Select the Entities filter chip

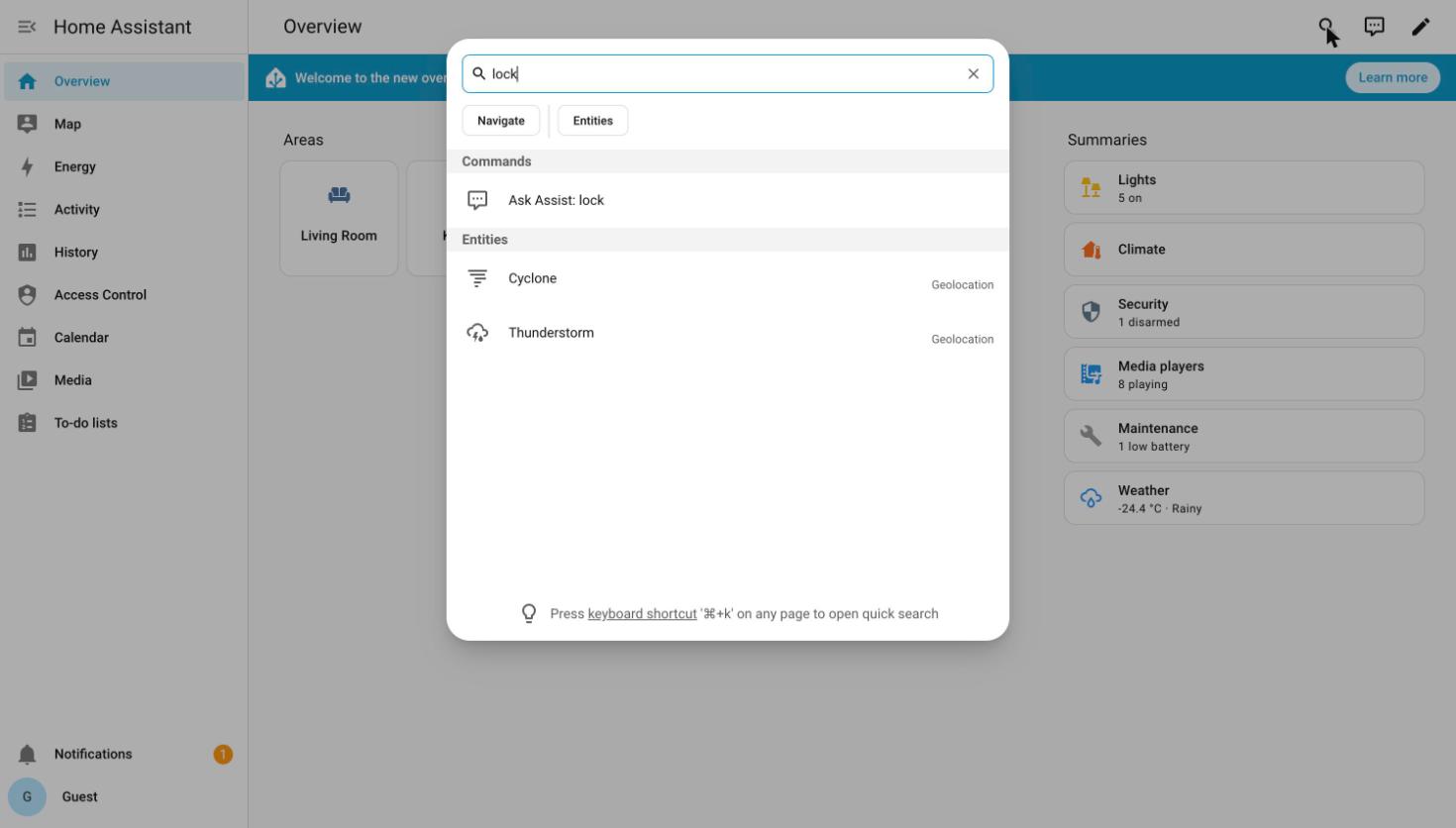(x=592, y=121)
